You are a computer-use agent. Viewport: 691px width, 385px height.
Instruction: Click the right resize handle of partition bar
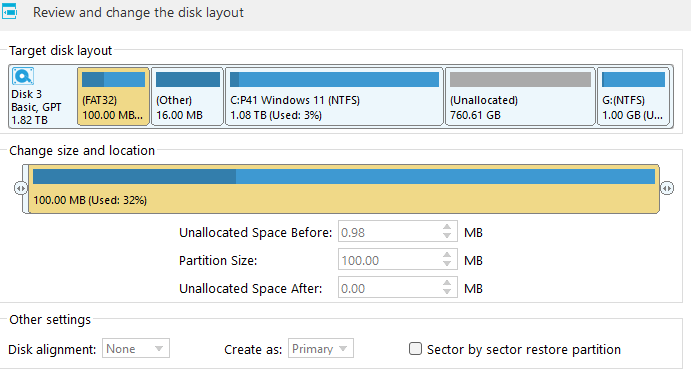(x=667, y=189)
